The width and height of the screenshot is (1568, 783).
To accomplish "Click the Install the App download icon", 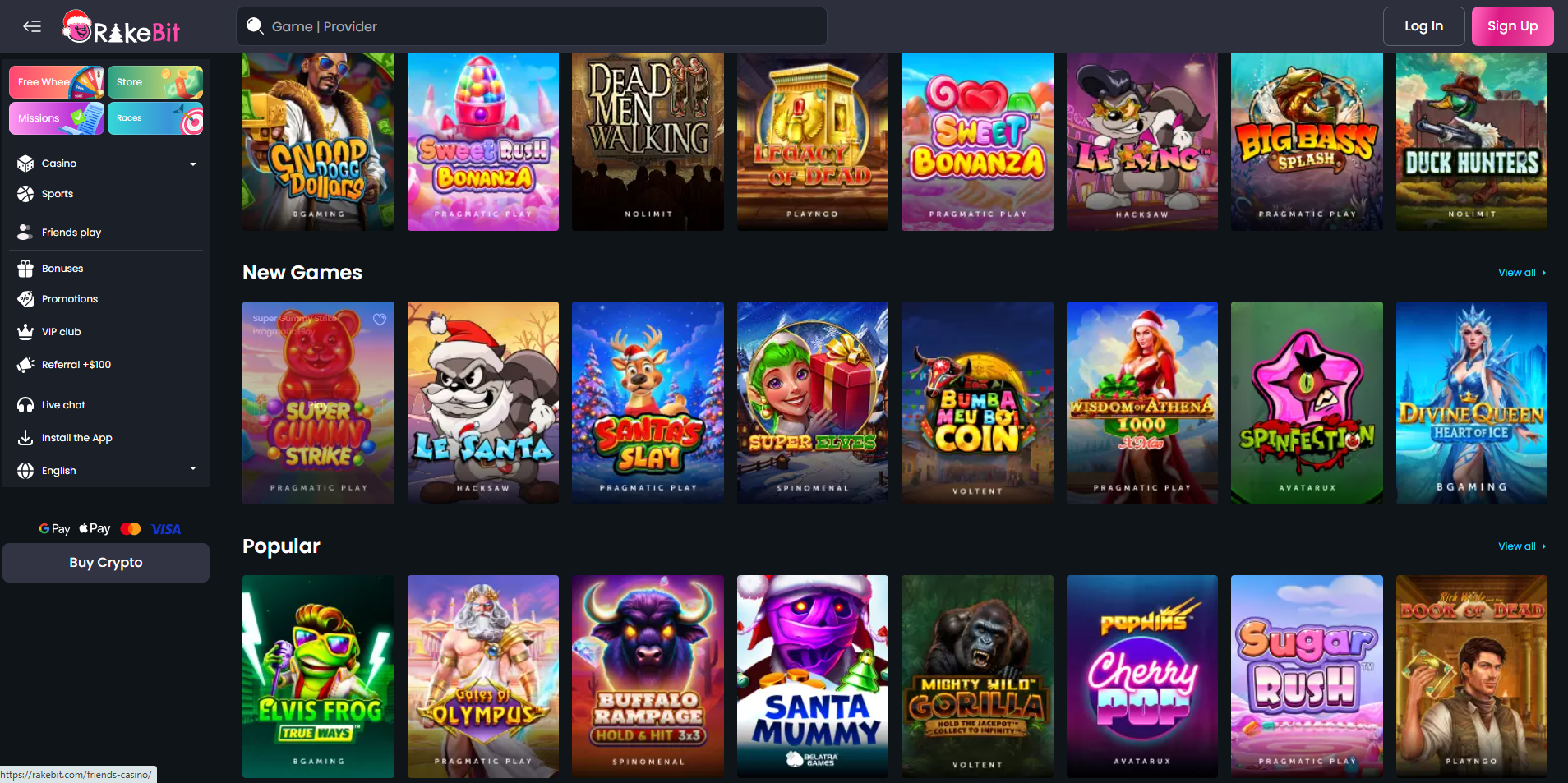I will click(x=25, y=438).
